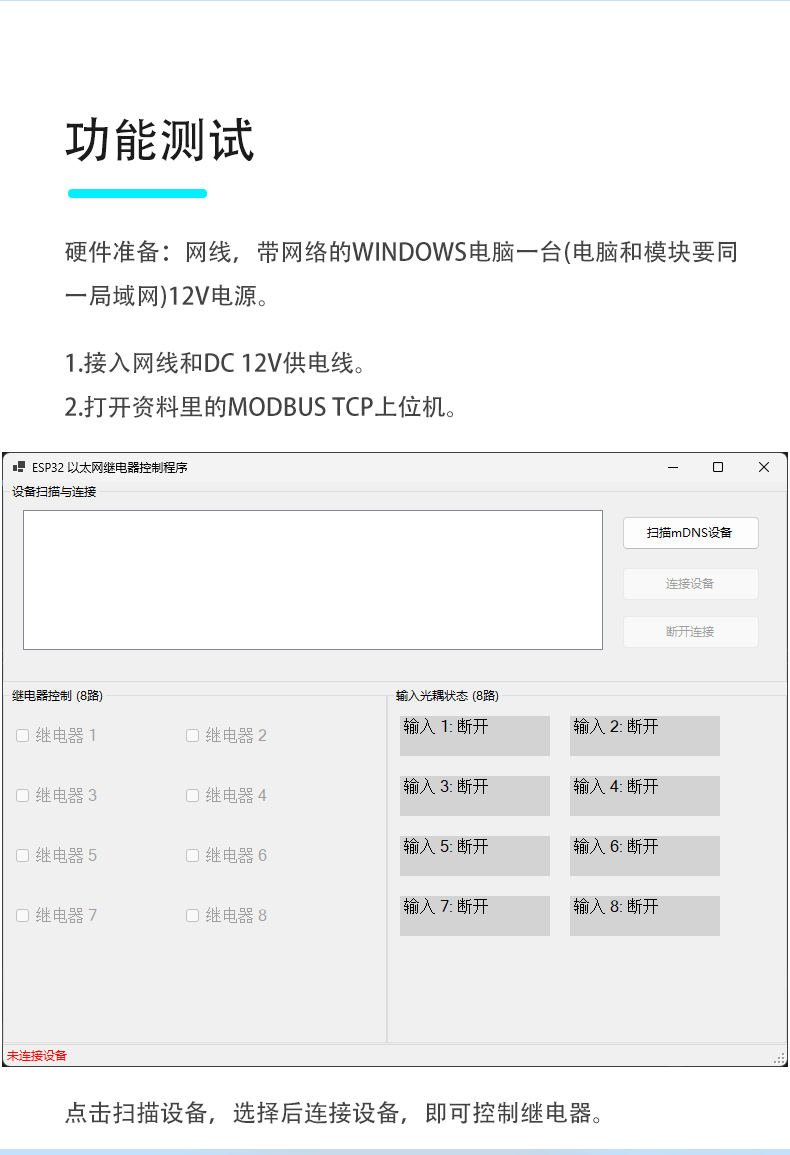The width and height of the screenshot is (790, 1155).
Task: Click the 输入 8 status box
Action: (x=644, y=915)
